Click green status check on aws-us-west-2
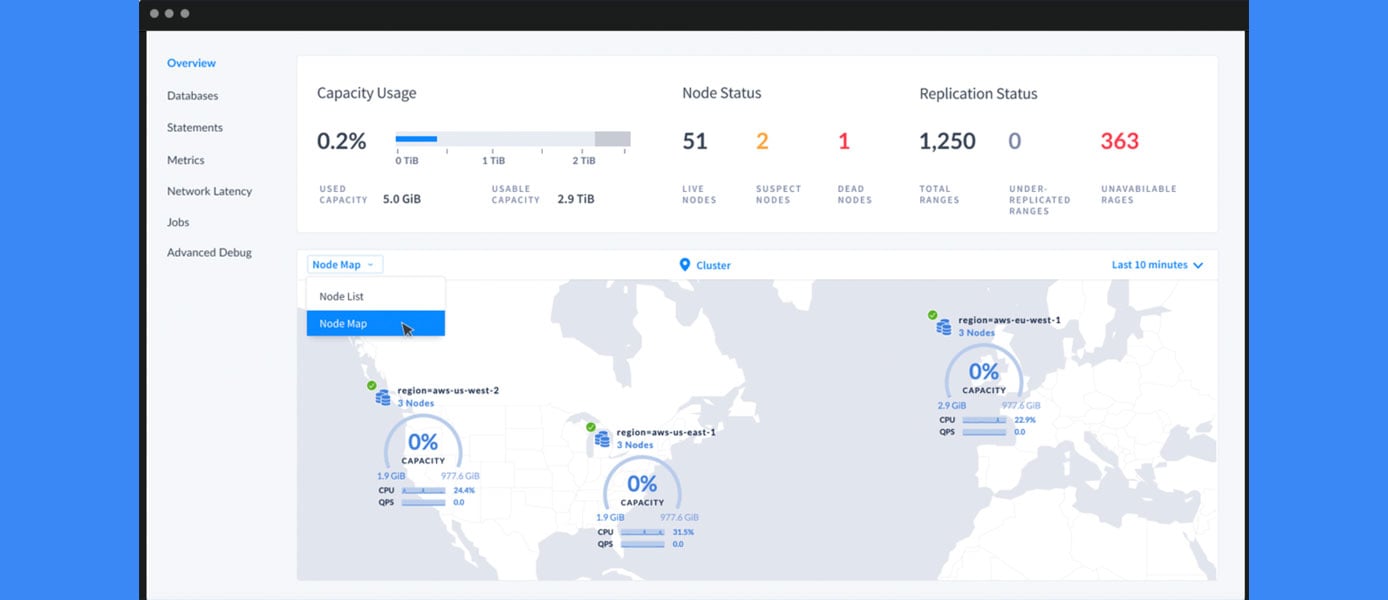This screenshot has width=1388, height=600. click(x=372, y=385)
